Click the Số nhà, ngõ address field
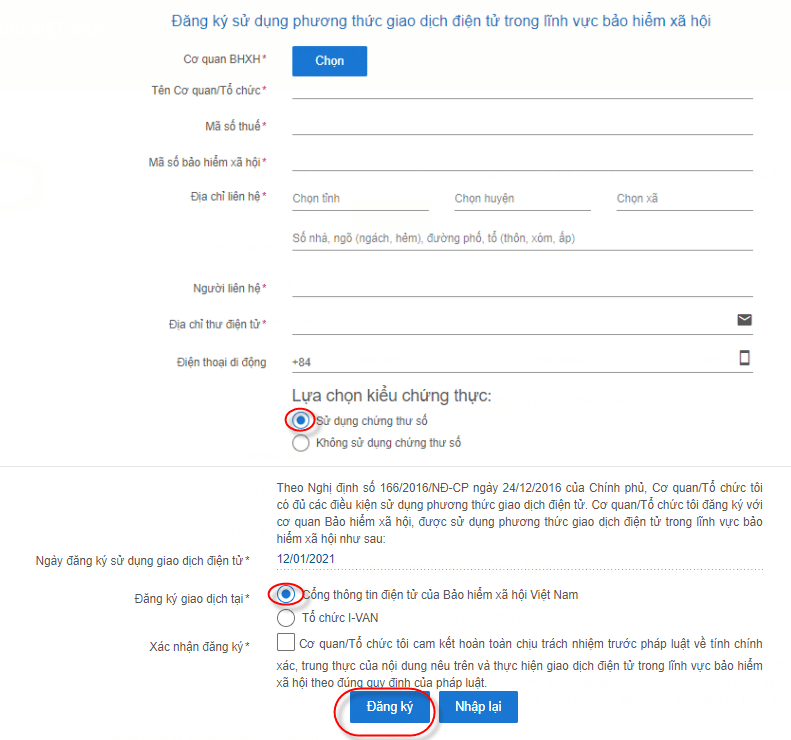 click(522, 239)
